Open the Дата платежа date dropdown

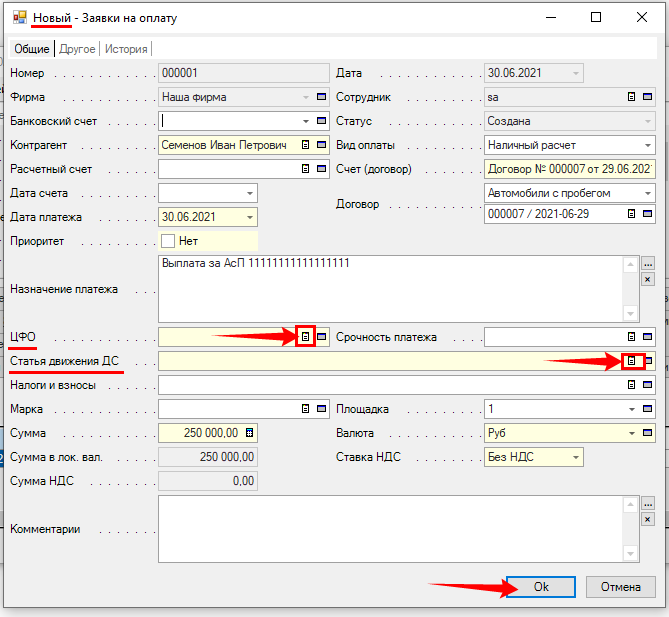[x=249, y=217]
